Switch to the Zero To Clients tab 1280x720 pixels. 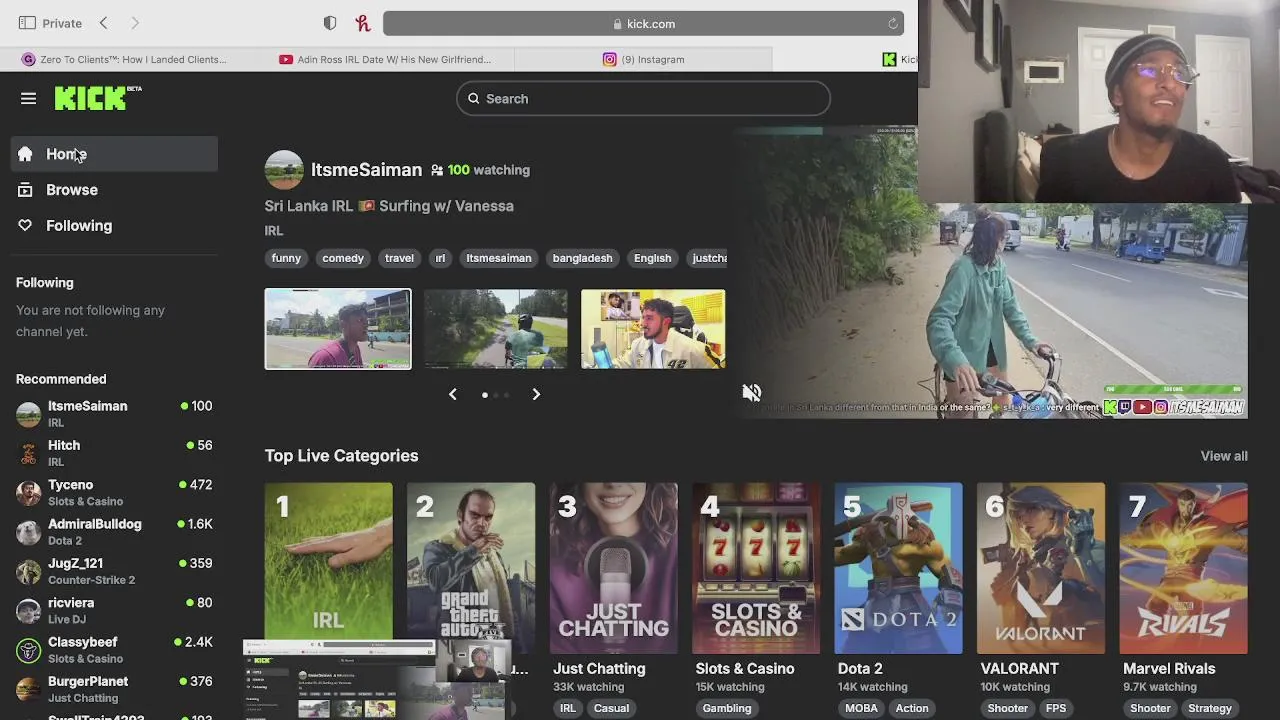click(x=125, y=59)
